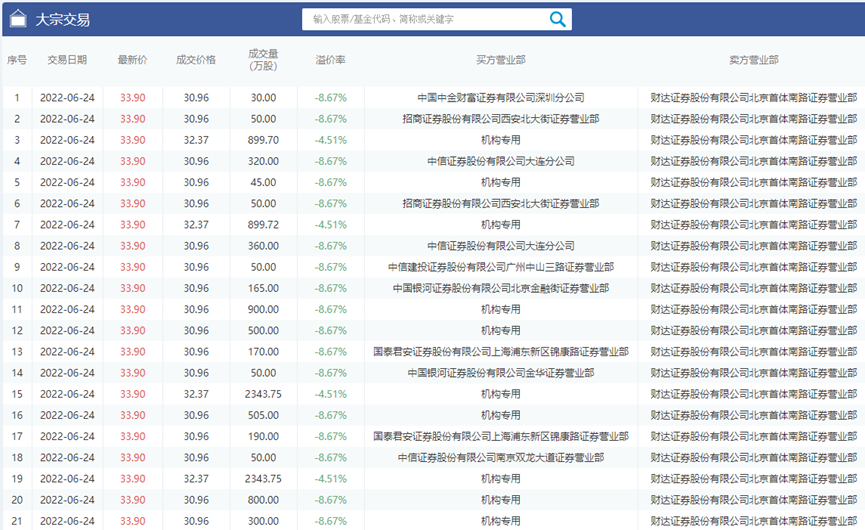The width and height of the screenshot is (865, 530).
Task: Select buyer 国泰君安 上海浦东新区锦康路 in row 13
Action: click(501, 352)
